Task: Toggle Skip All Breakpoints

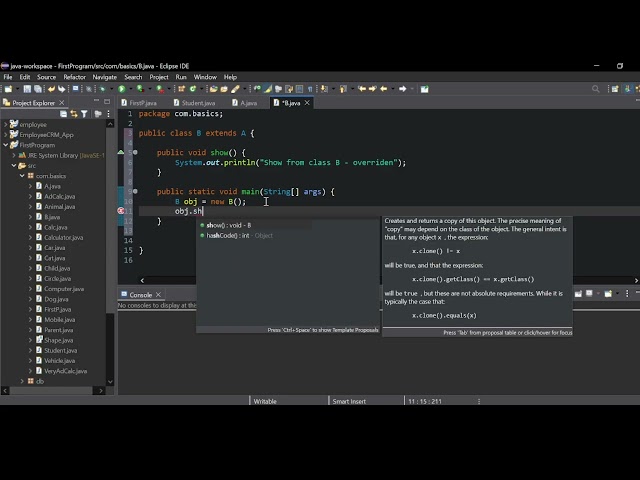Action: point(89,89)
